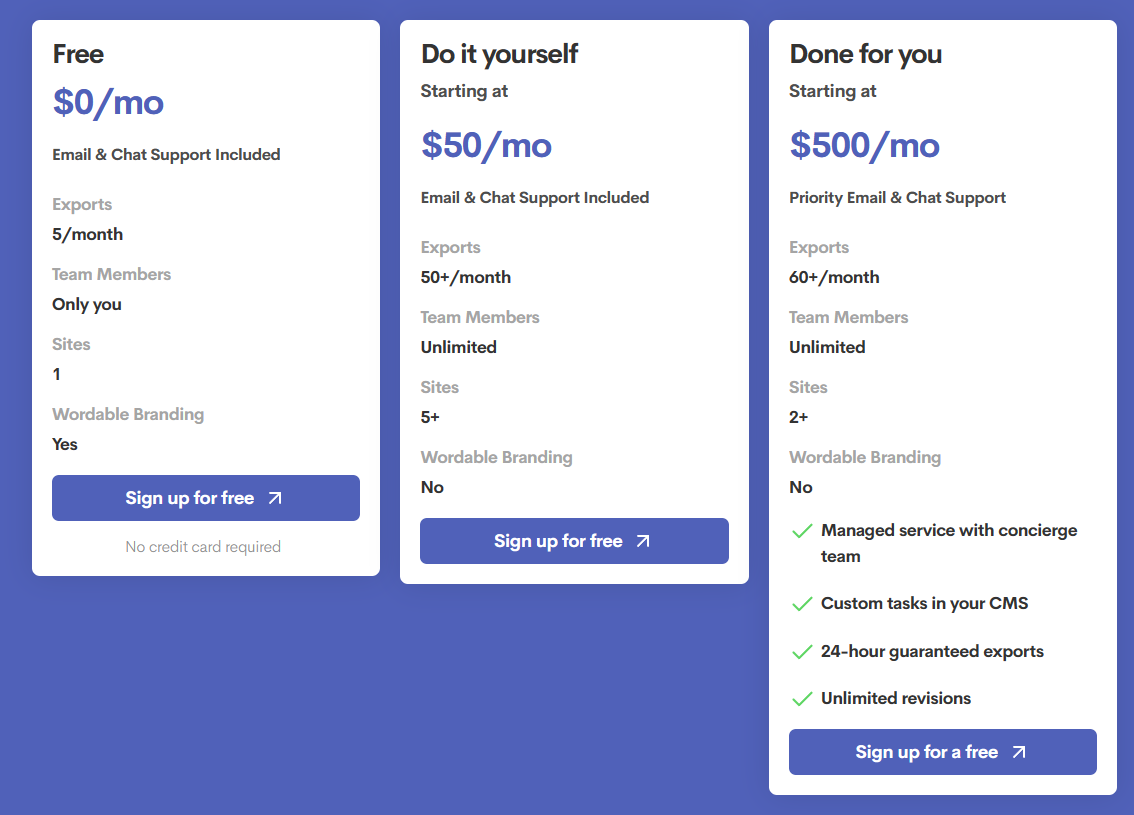The height and width of the screenshot is (815, 1134).
Task: Click the checkmark beside 24-hour guaranteed exports
Action: click(x=801, y=652)
